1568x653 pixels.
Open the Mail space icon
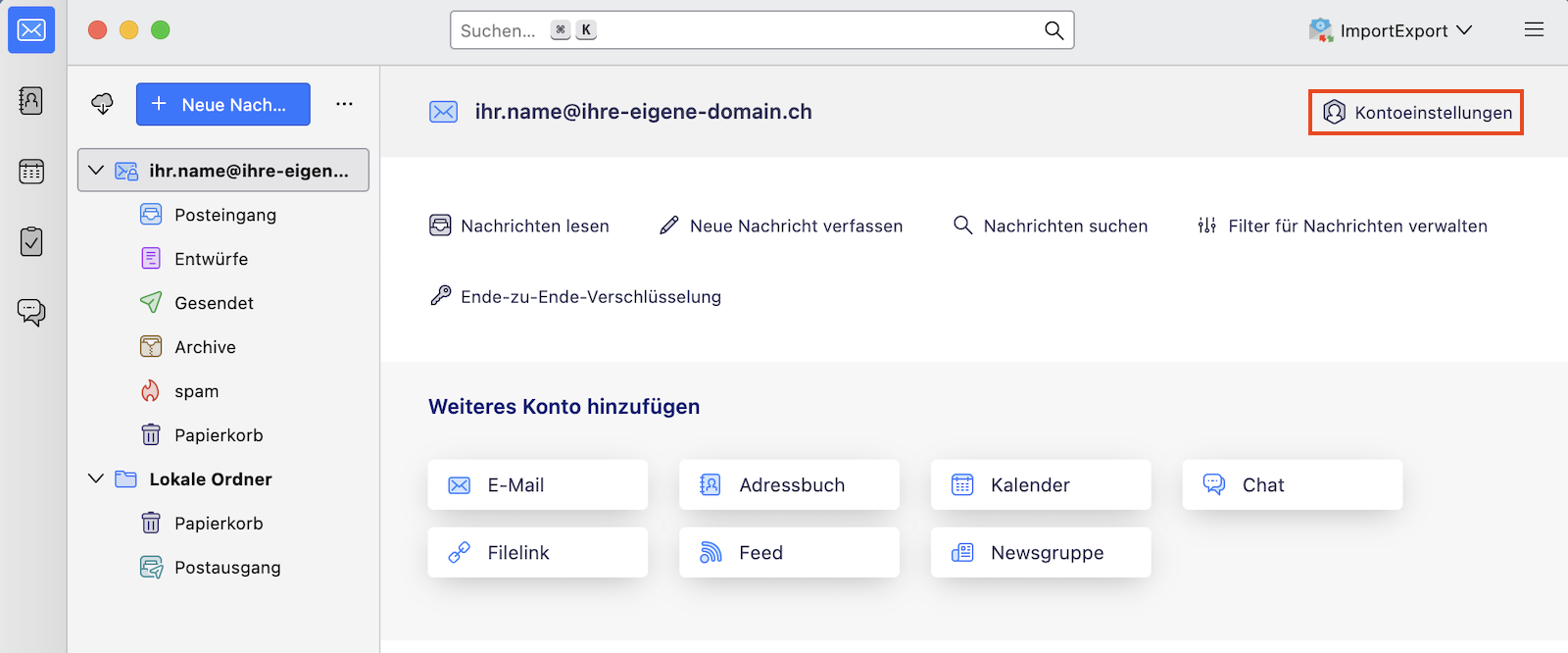31,30
